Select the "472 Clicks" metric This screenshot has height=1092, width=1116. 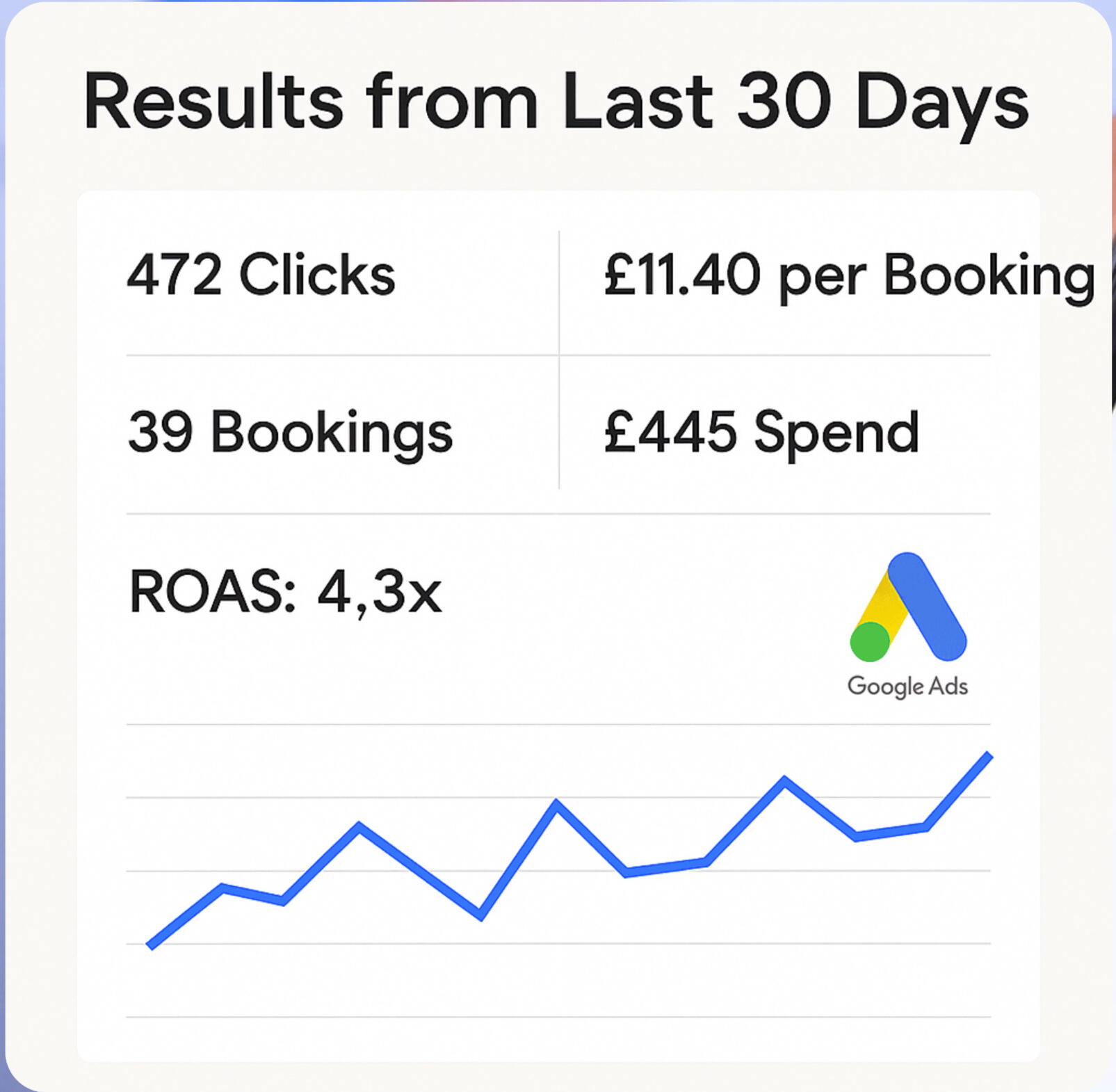click(x=261, y=275)
